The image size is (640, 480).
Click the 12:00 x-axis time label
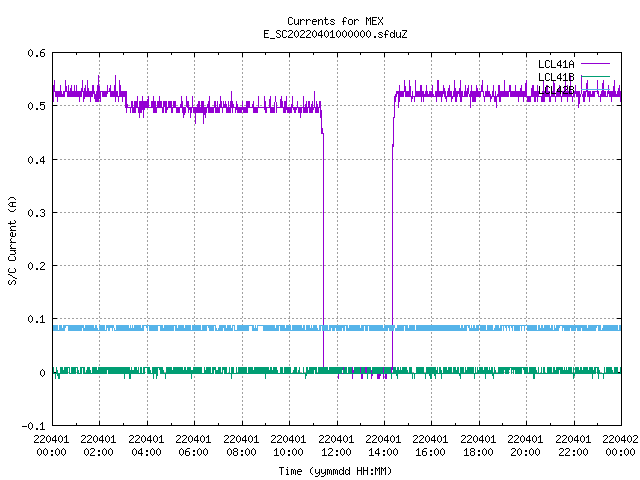(336, 452)
